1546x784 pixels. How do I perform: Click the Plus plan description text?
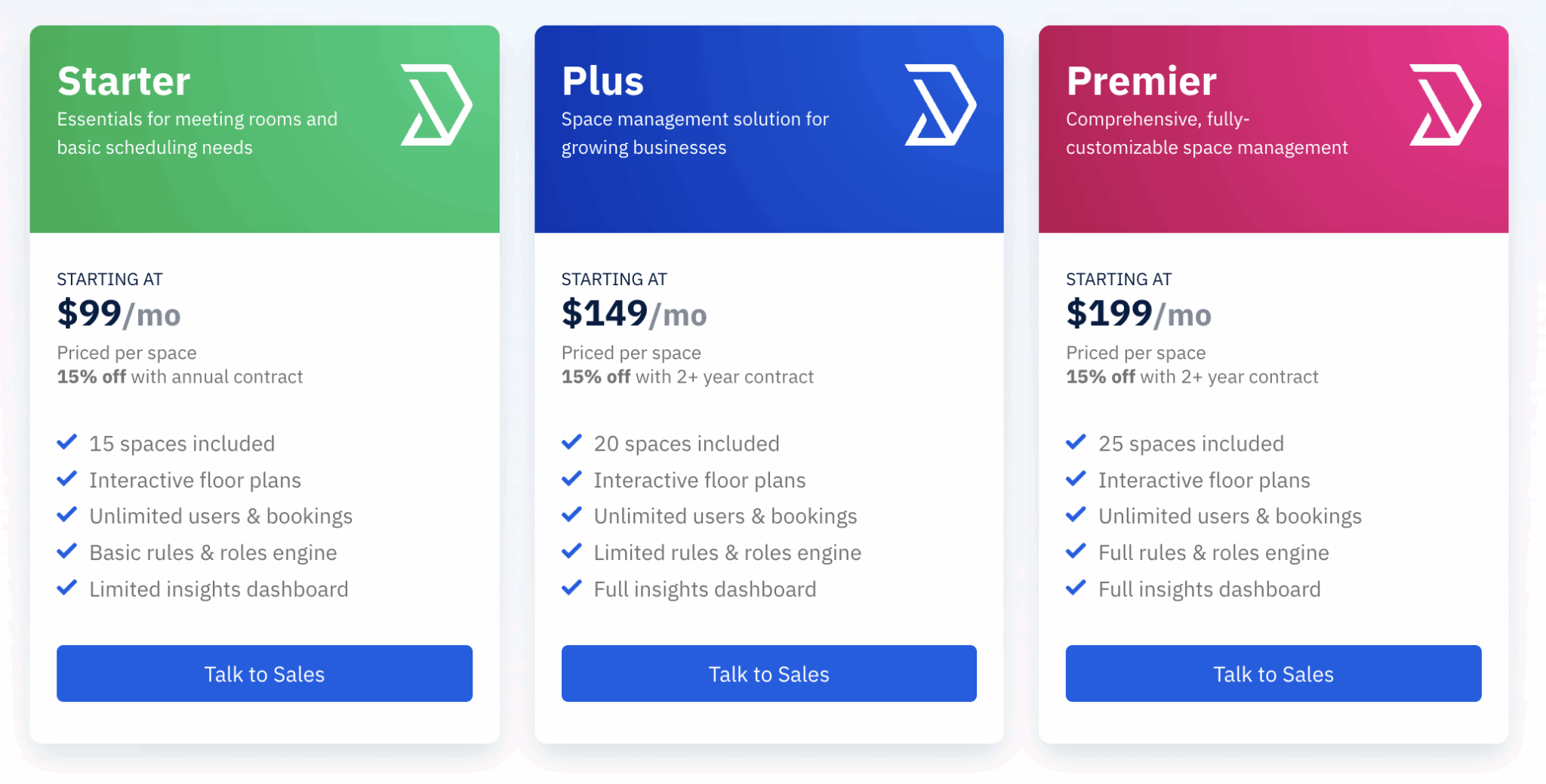[694, 133]
